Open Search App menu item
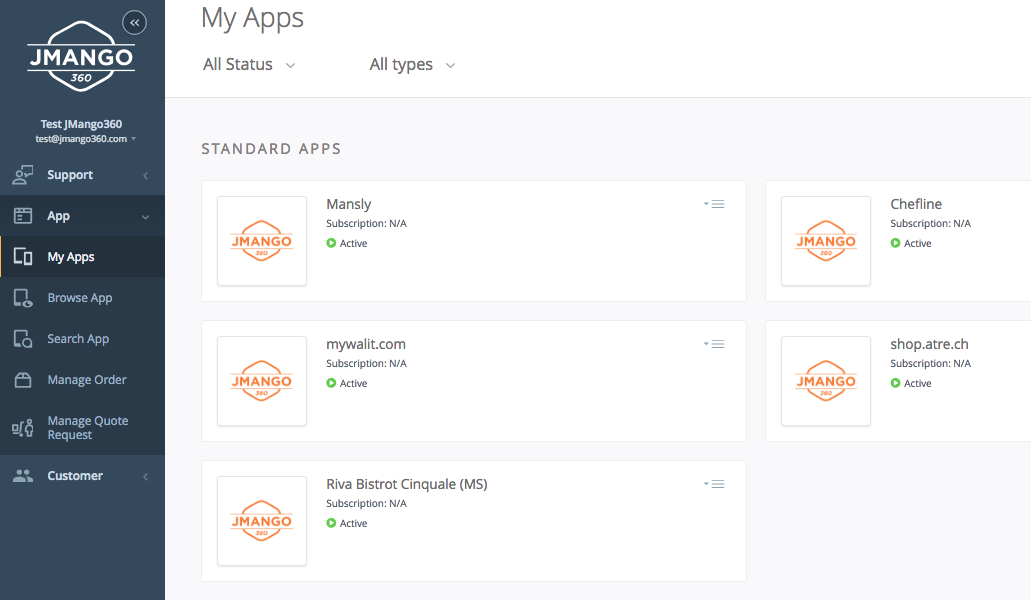 [x=82, y=339]
